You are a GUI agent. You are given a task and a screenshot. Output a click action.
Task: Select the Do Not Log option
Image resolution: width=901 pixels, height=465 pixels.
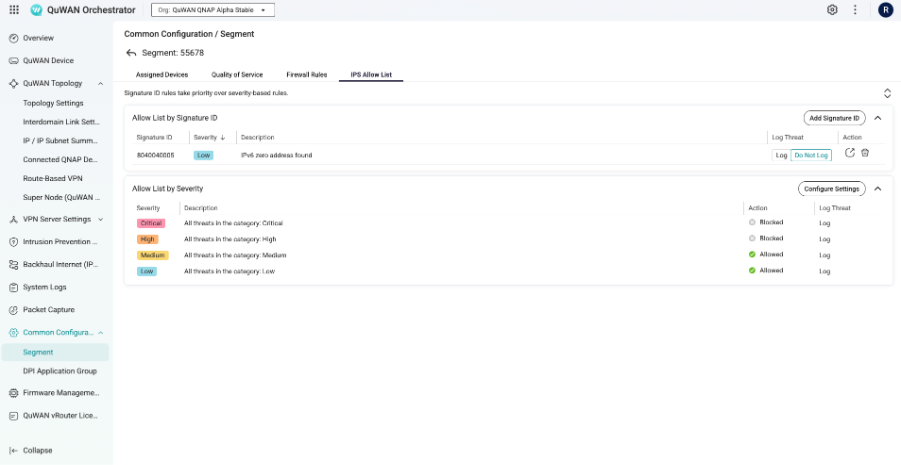(x=811, y=155)
